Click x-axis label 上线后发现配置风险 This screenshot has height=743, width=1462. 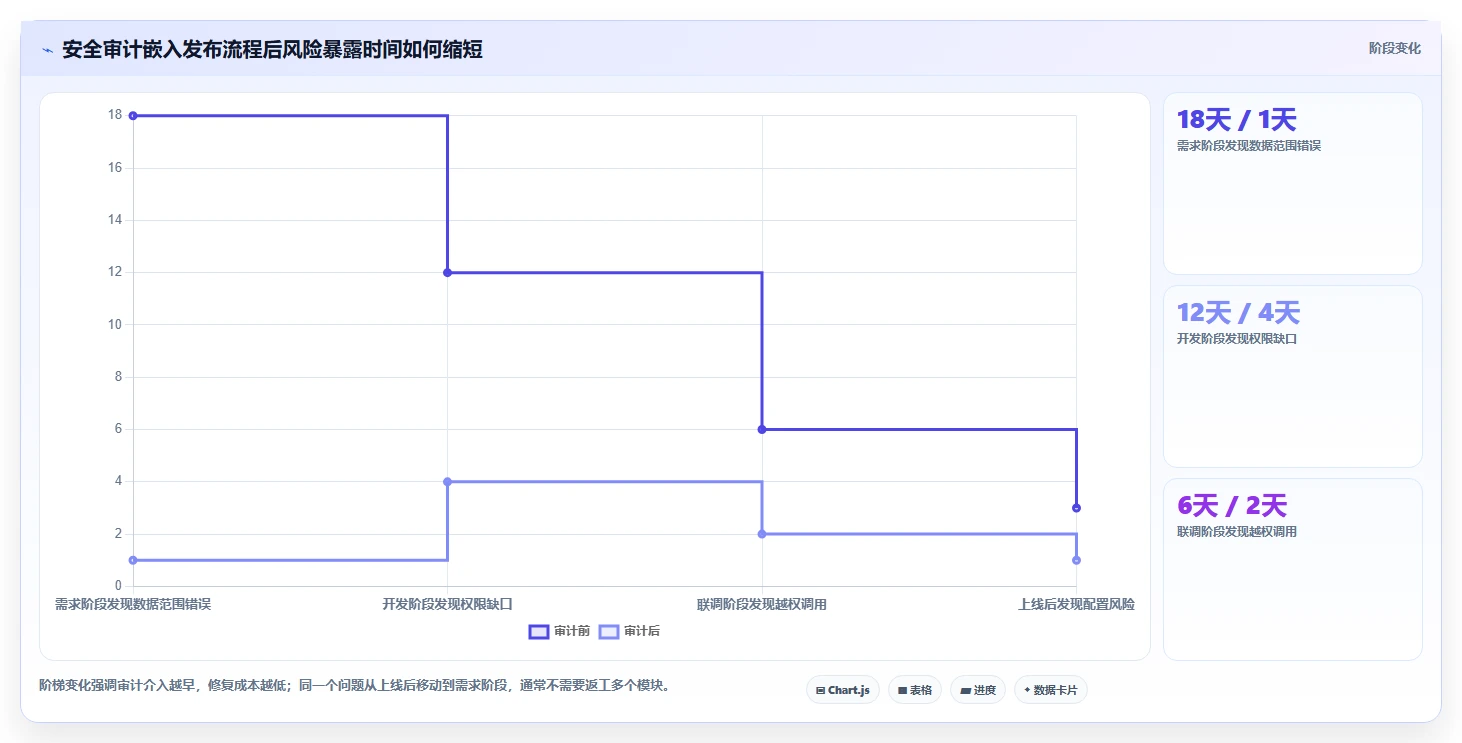(x=1076, y=604)
